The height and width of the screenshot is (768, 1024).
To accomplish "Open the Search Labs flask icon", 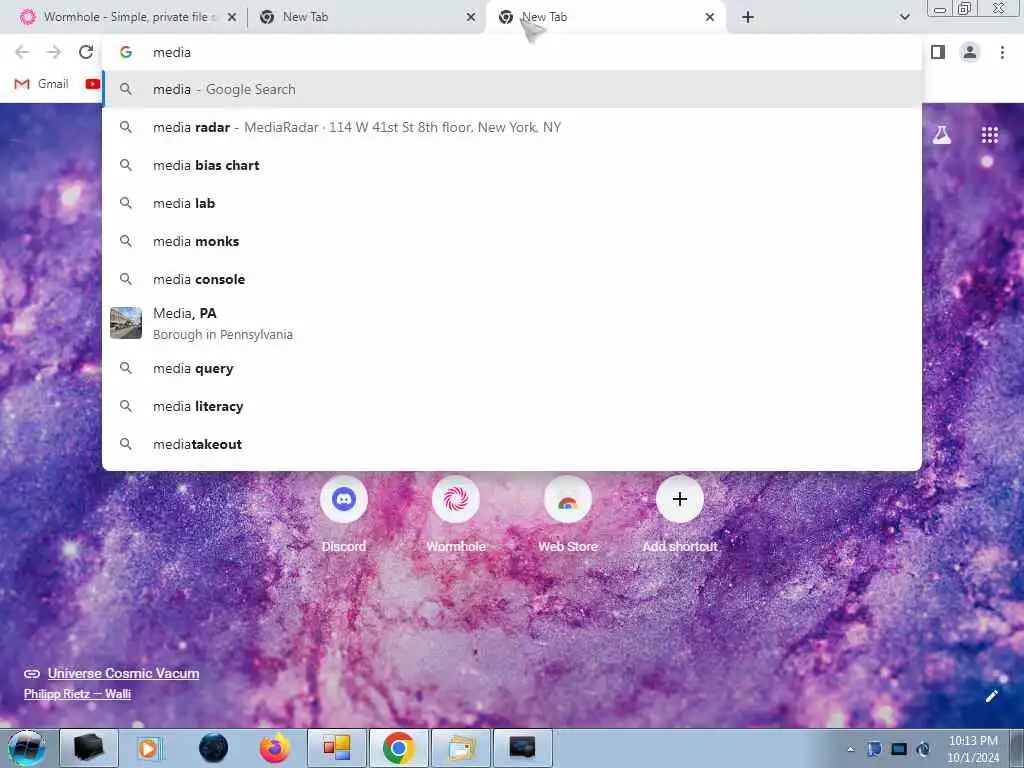I will (x=941, y=135).
